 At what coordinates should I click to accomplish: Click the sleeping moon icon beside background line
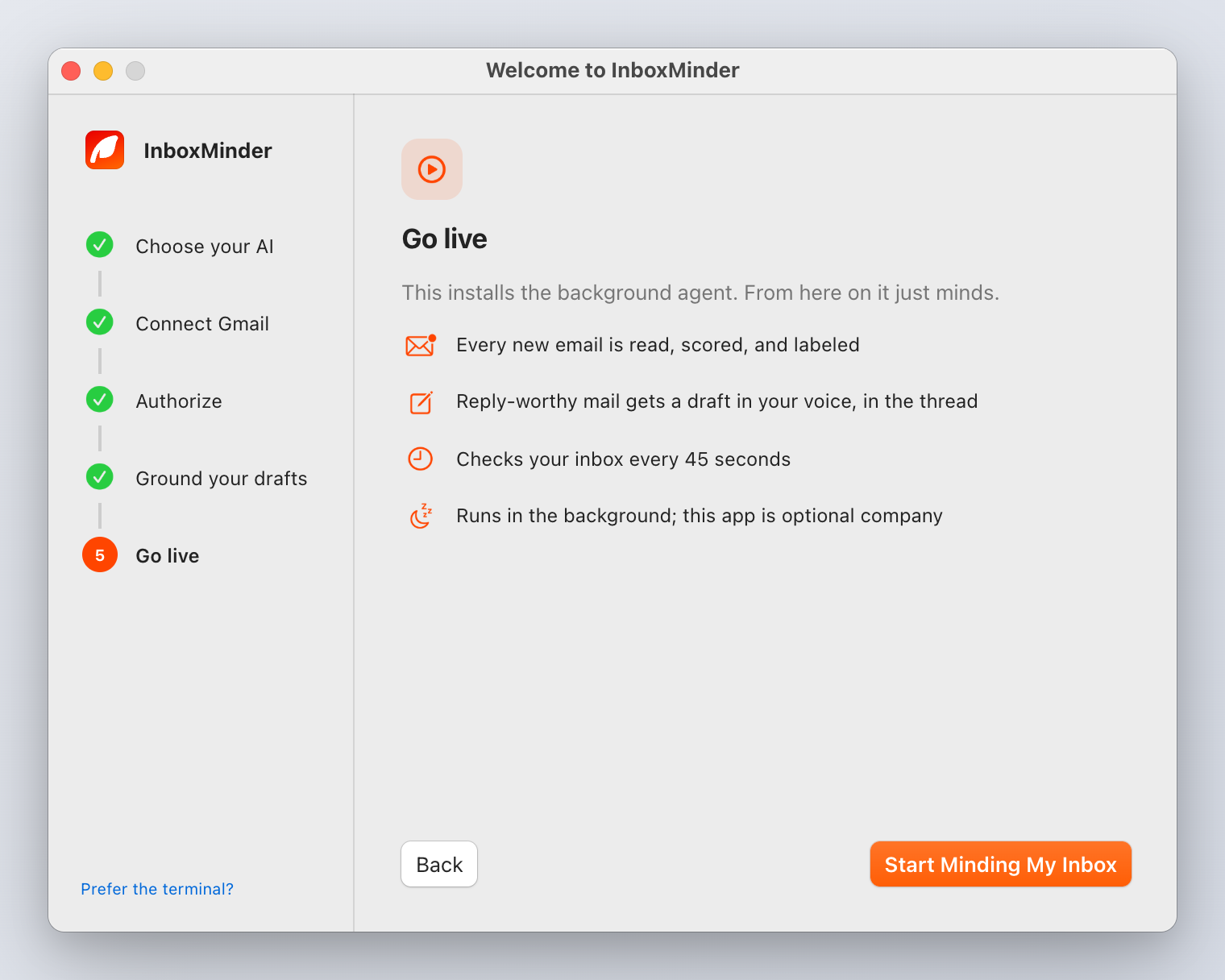coord(421,516)
